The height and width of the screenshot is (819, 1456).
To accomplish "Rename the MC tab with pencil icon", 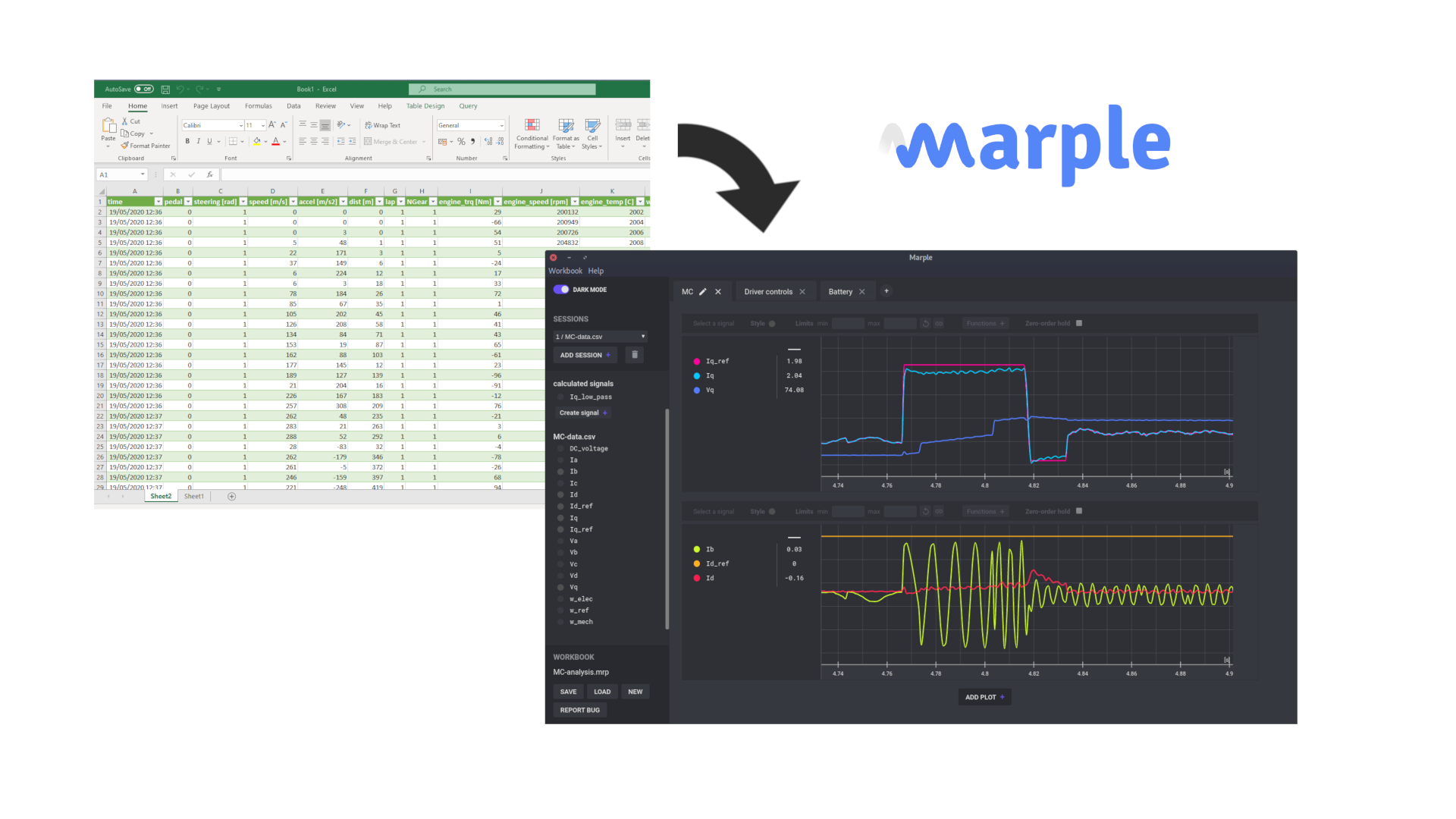I will point(703,292).
